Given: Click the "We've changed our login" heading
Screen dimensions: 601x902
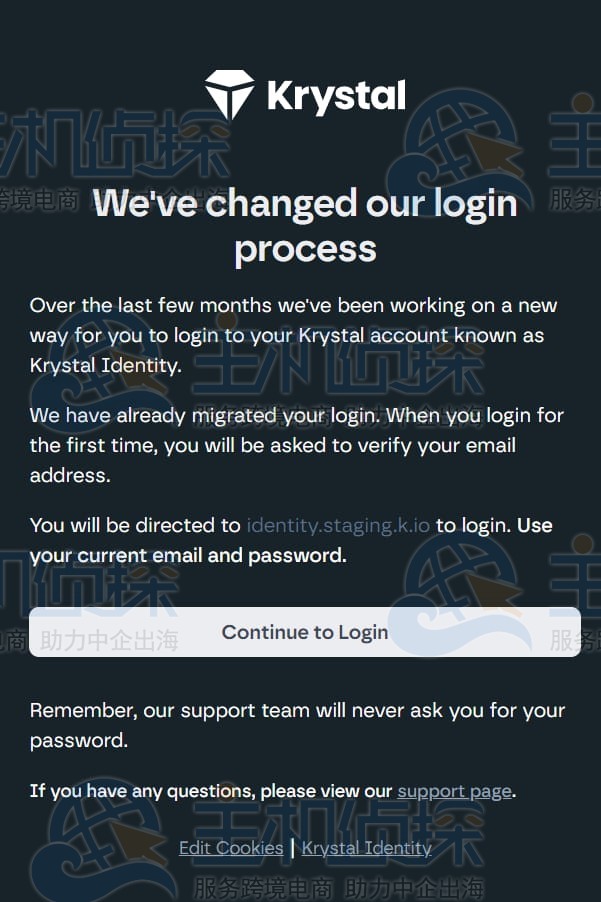Looking at the screenshot, I should (305, 204).
